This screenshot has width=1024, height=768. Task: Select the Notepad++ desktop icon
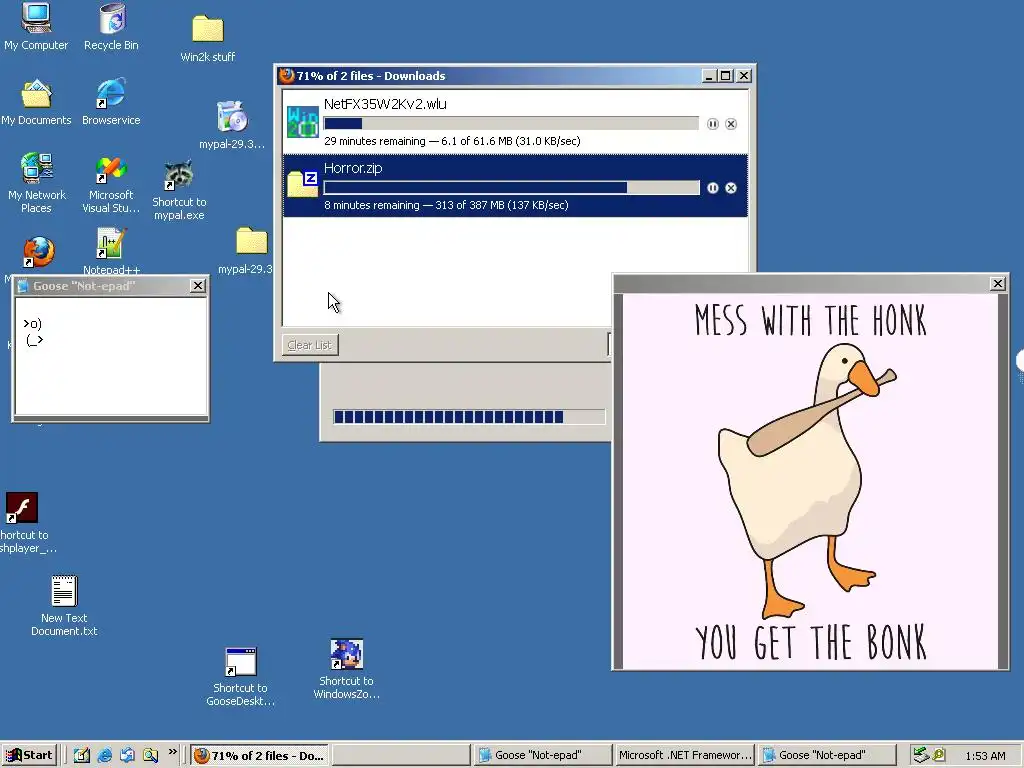pos(111,251)
